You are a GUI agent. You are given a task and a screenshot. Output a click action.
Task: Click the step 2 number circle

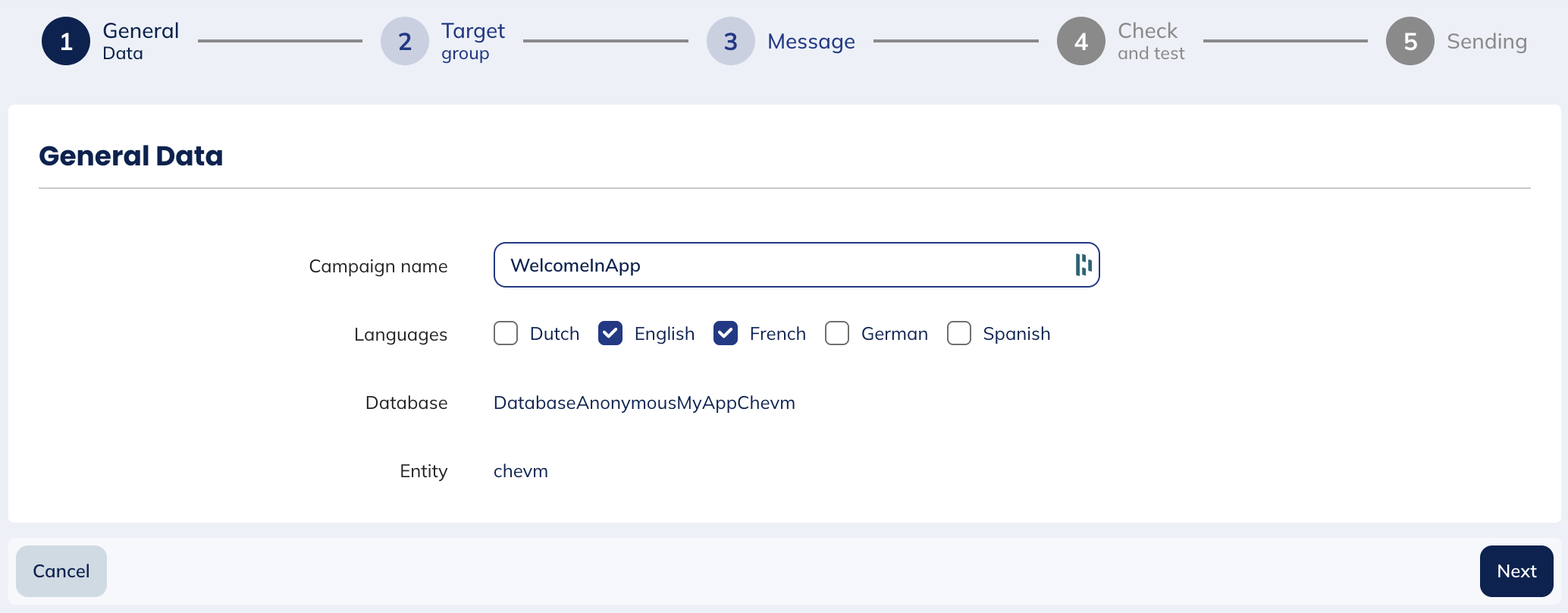tap(405, 41)
